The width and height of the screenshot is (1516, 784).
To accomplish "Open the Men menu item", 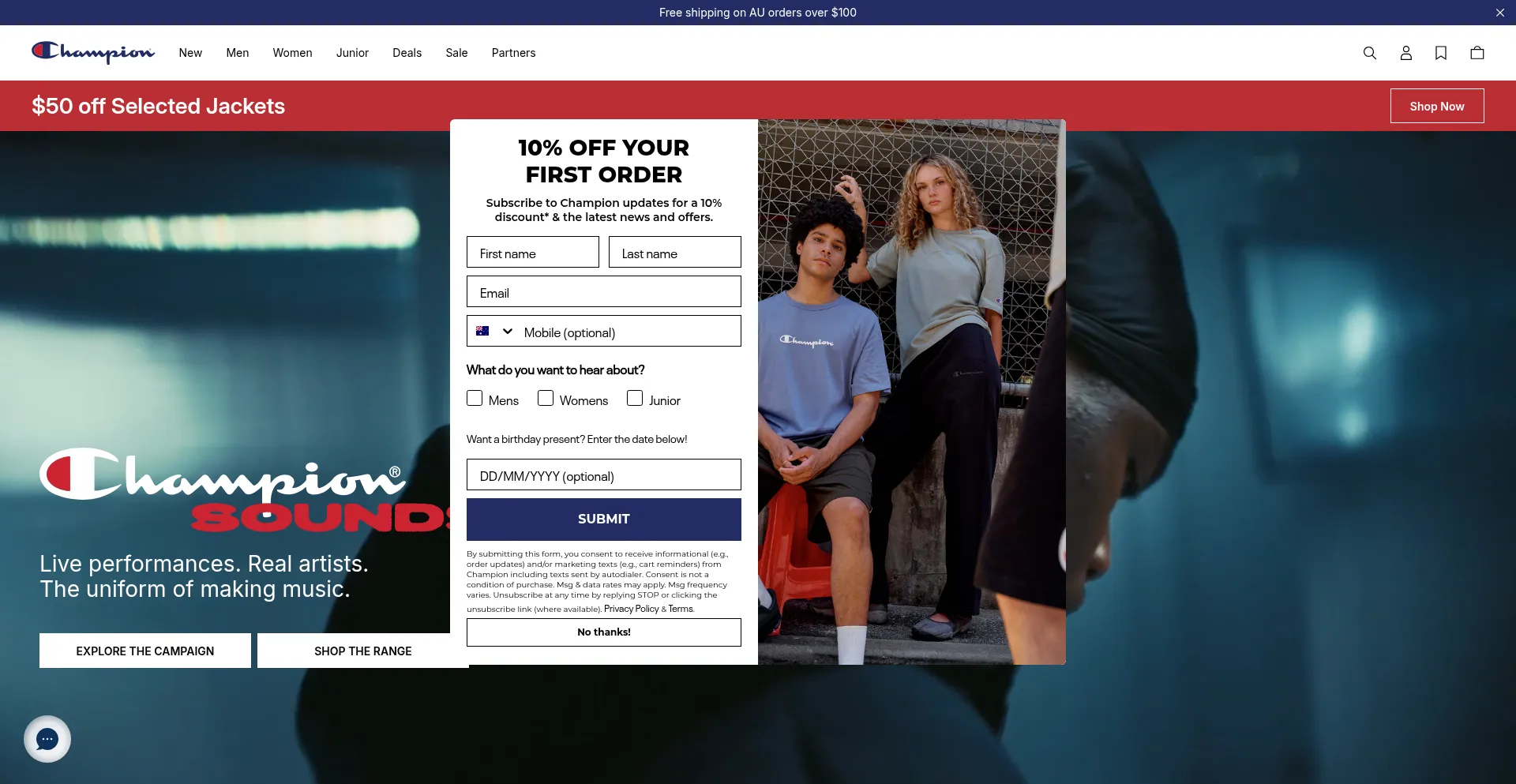I will point(238,53).
